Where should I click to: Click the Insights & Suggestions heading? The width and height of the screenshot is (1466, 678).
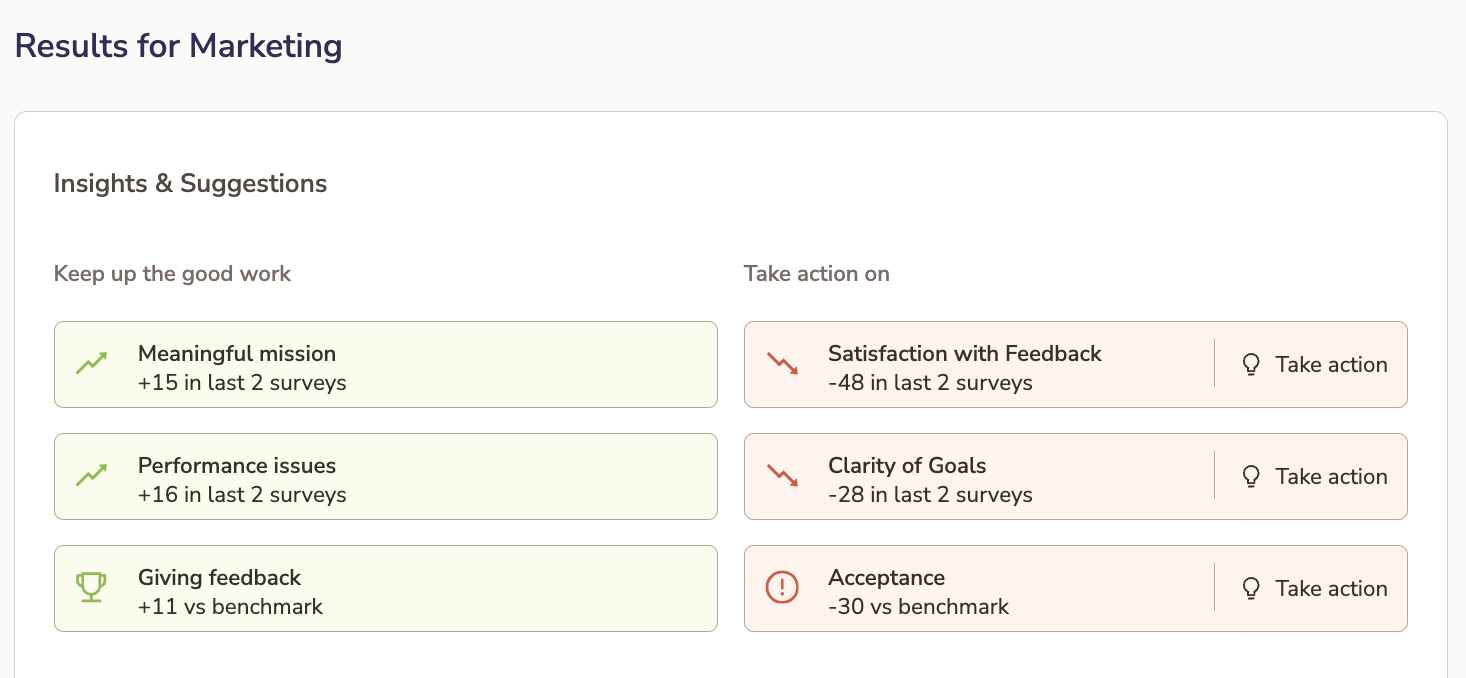(x=190, y=184)
